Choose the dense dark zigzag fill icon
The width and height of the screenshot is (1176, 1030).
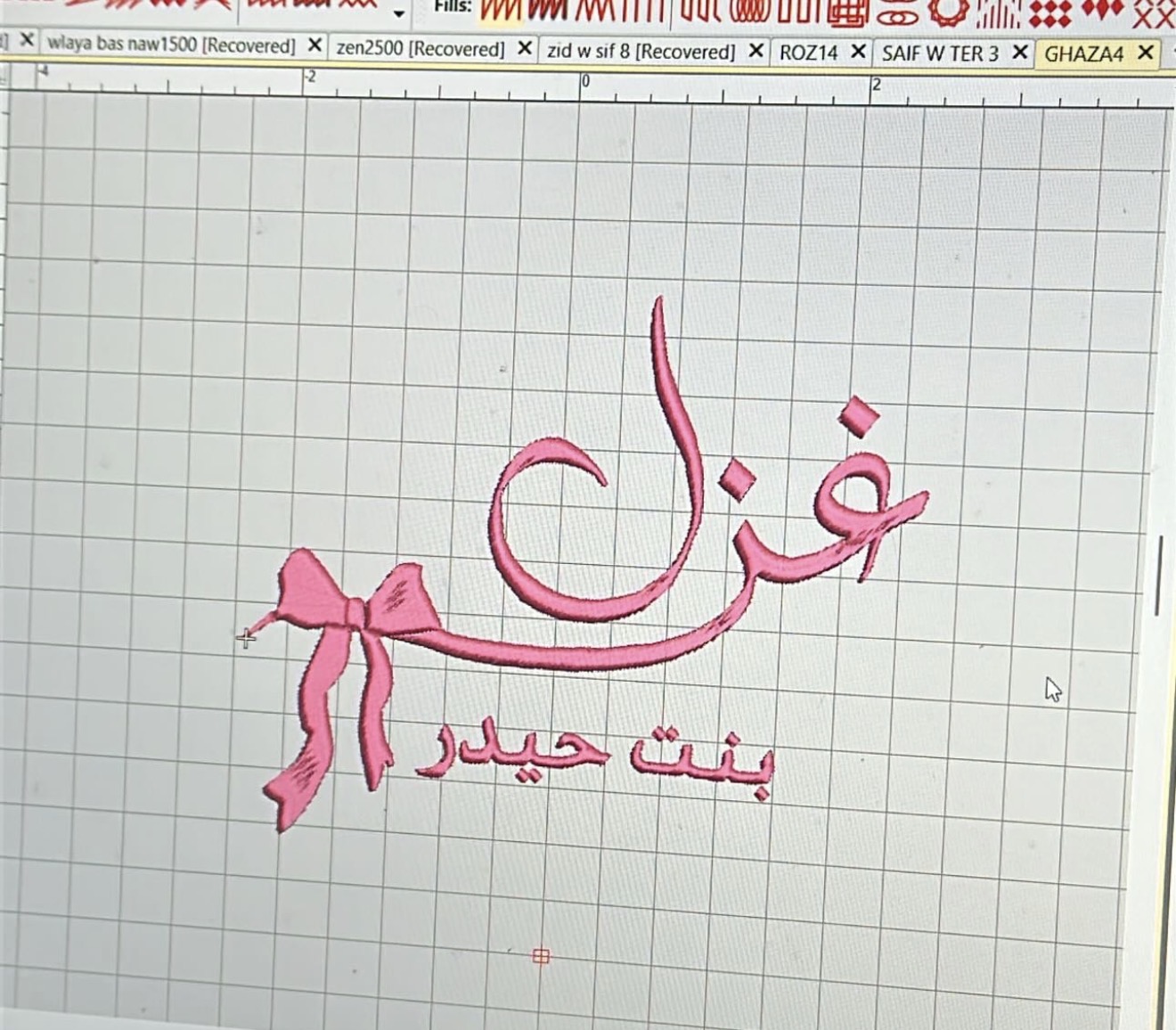(547, 11)
